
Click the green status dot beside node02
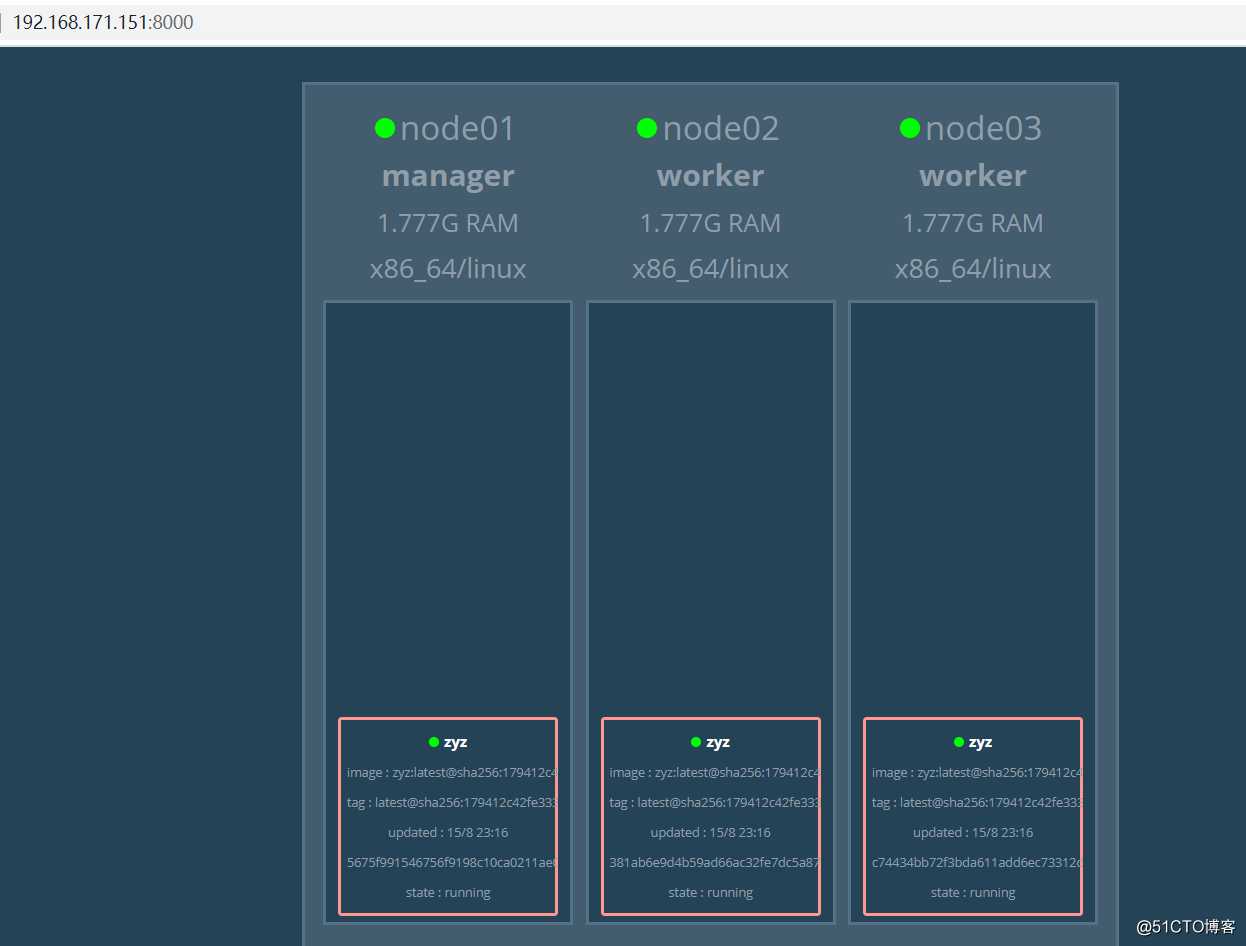click(647, 128)
